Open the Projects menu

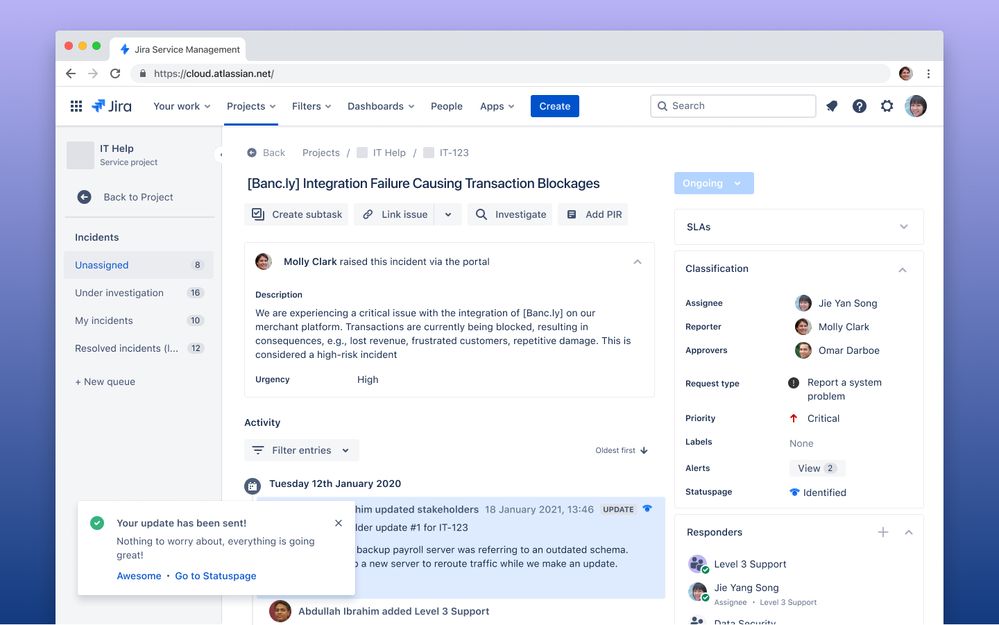pos(251,106)
